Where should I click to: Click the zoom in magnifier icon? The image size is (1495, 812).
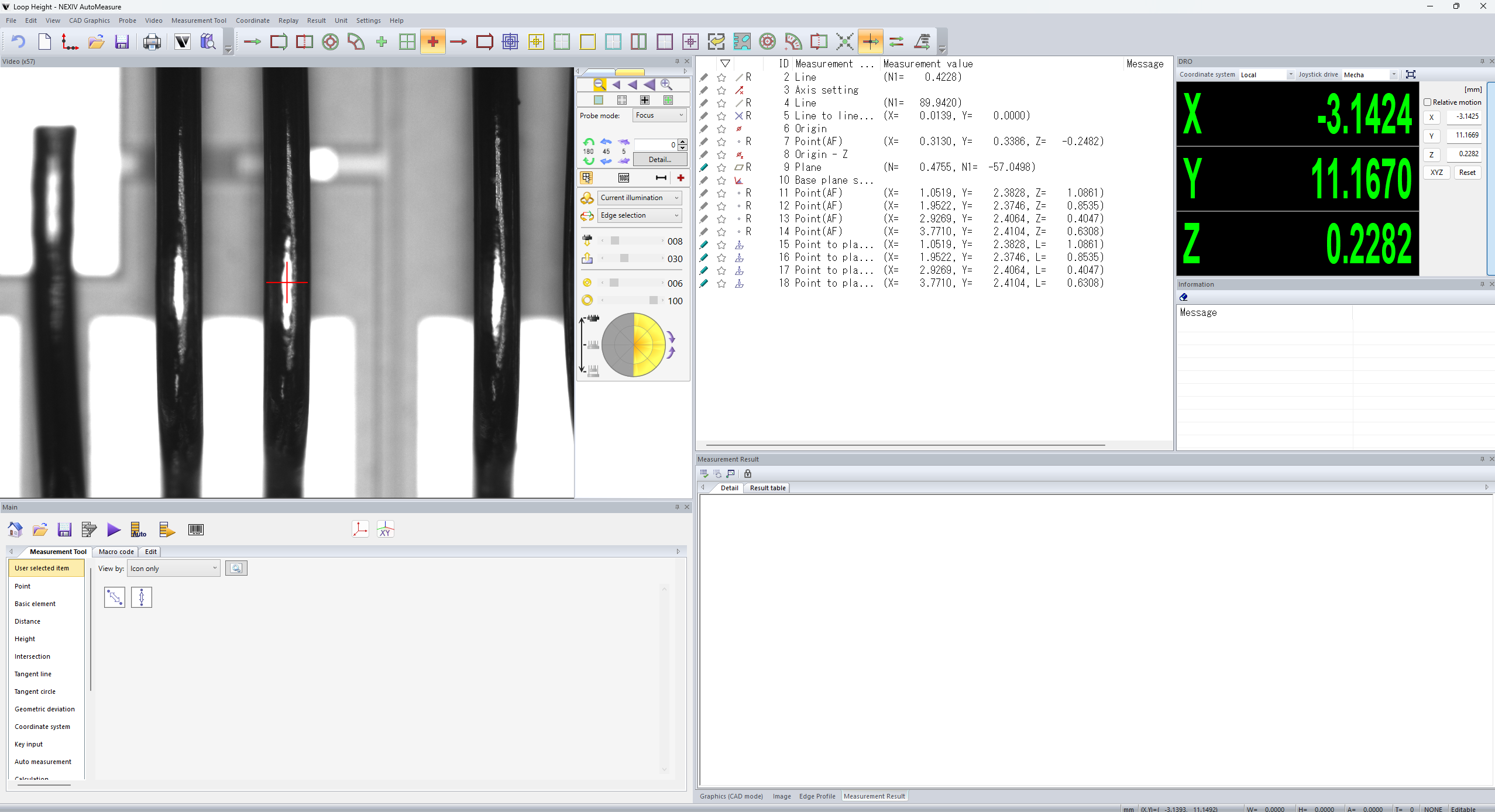[666, 85]
